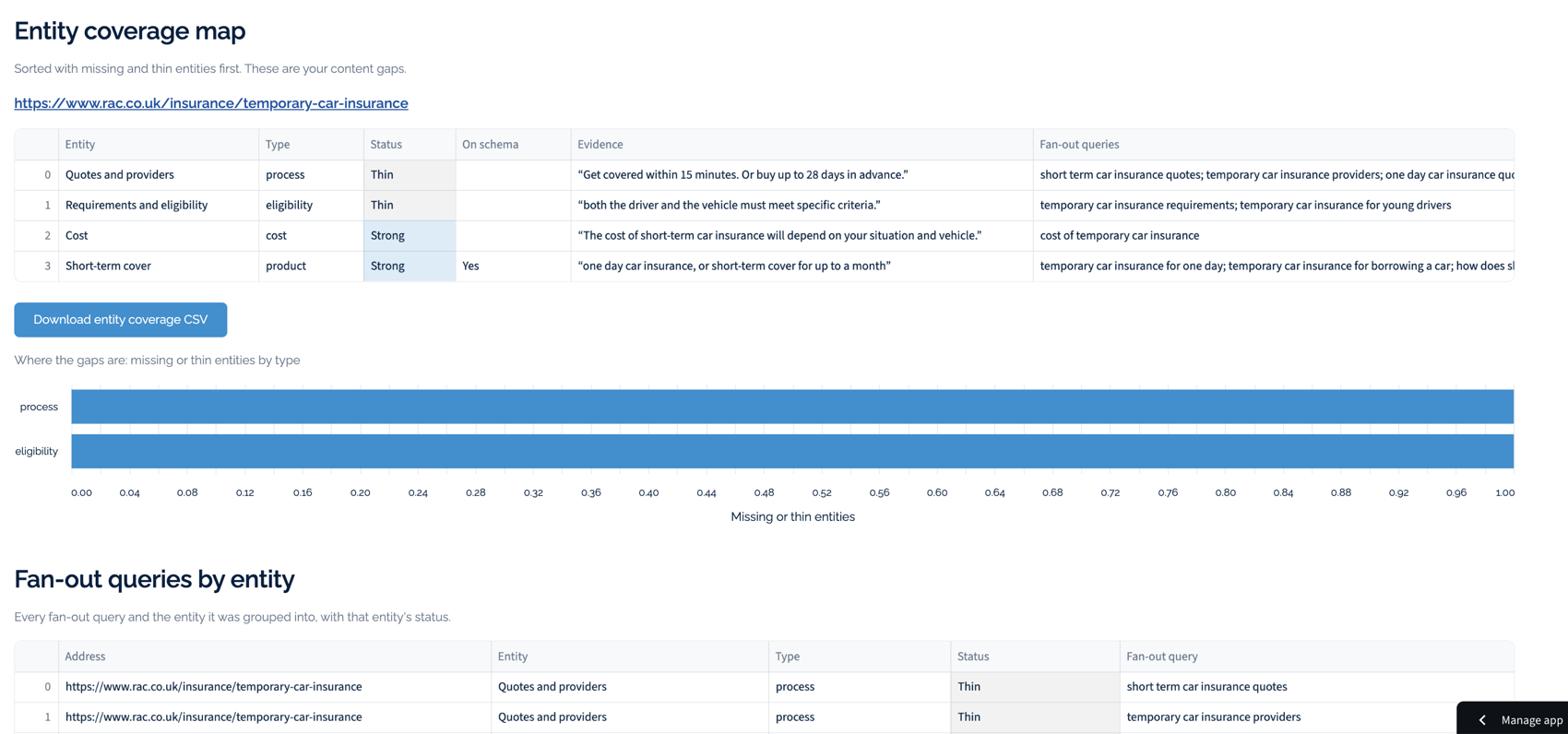Click the Yes on-schema cell
The image size is (1568, 734).
tap(513, 266)
